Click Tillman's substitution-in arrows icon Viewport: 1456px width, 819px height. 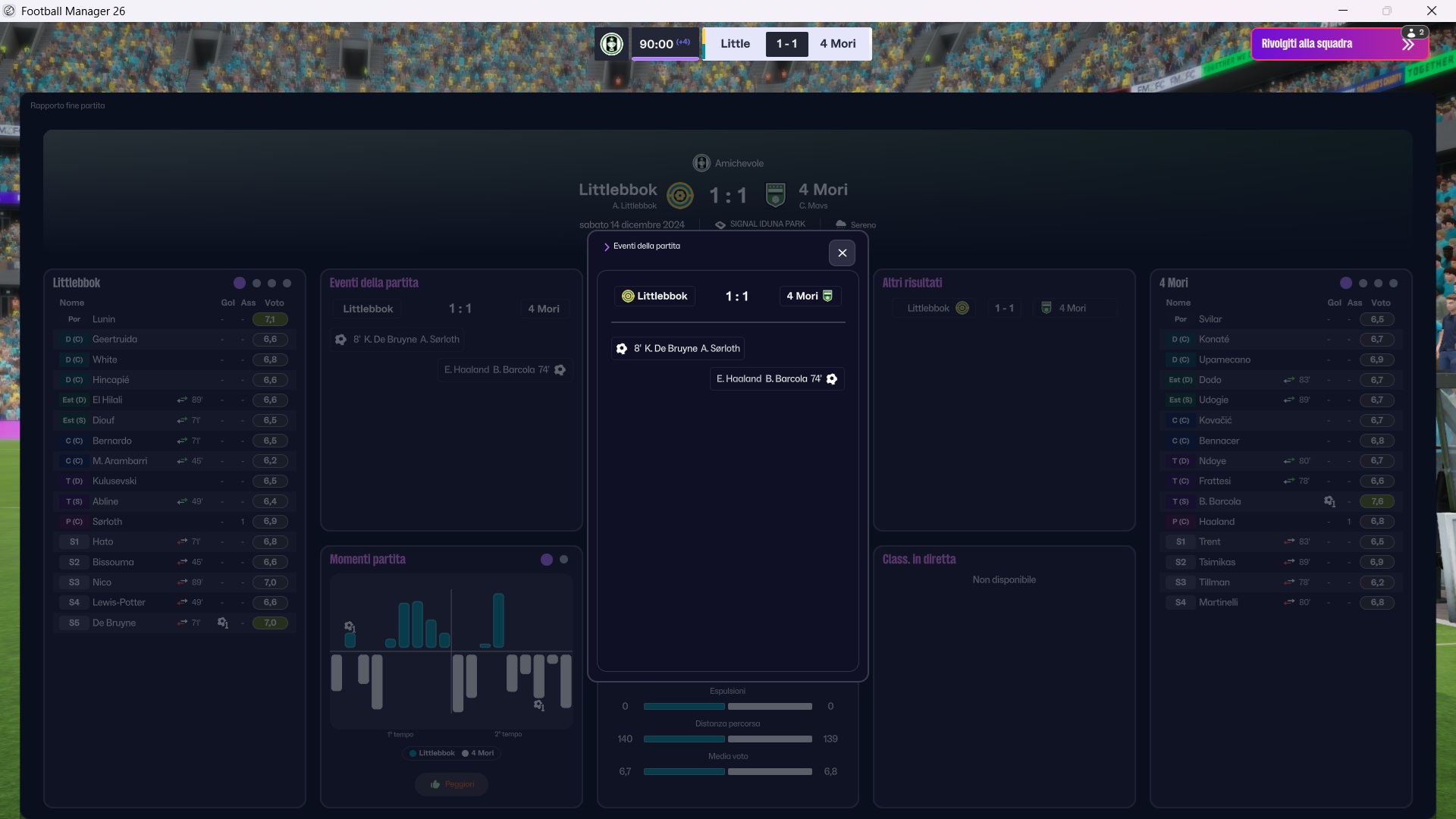coord(1289,582)
